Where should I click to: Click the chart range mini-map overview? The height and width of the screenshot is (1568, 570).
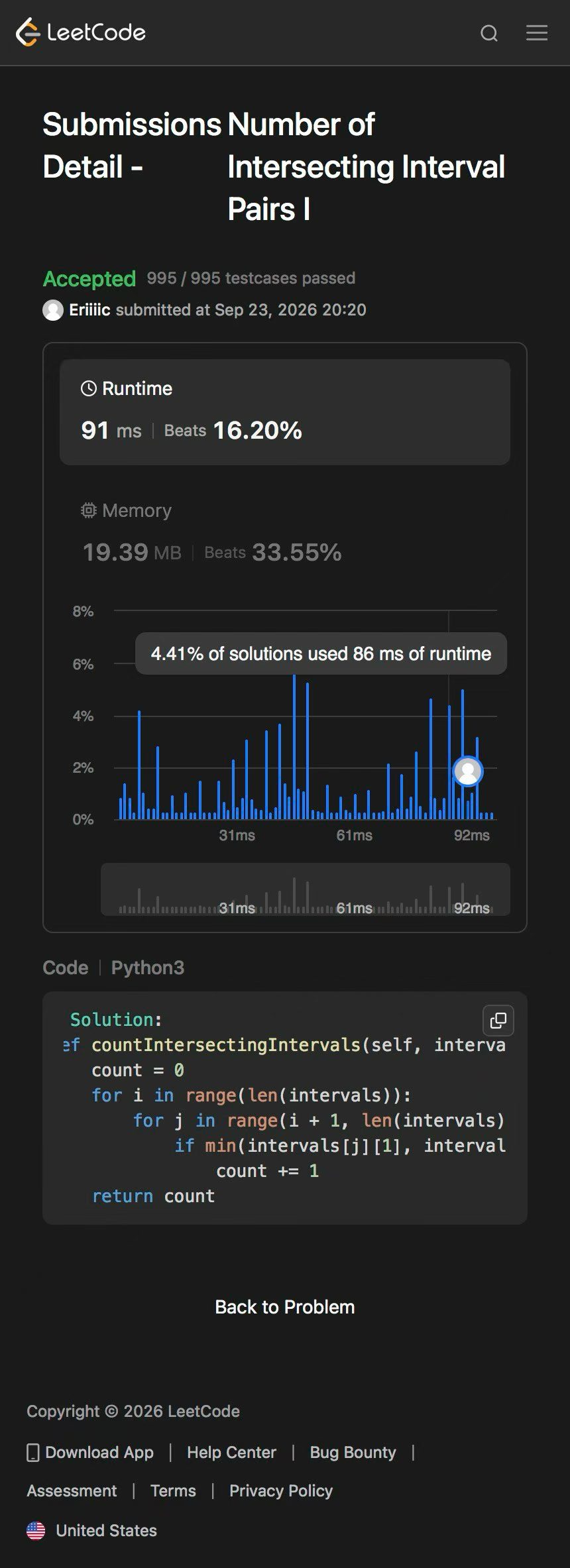306,889
